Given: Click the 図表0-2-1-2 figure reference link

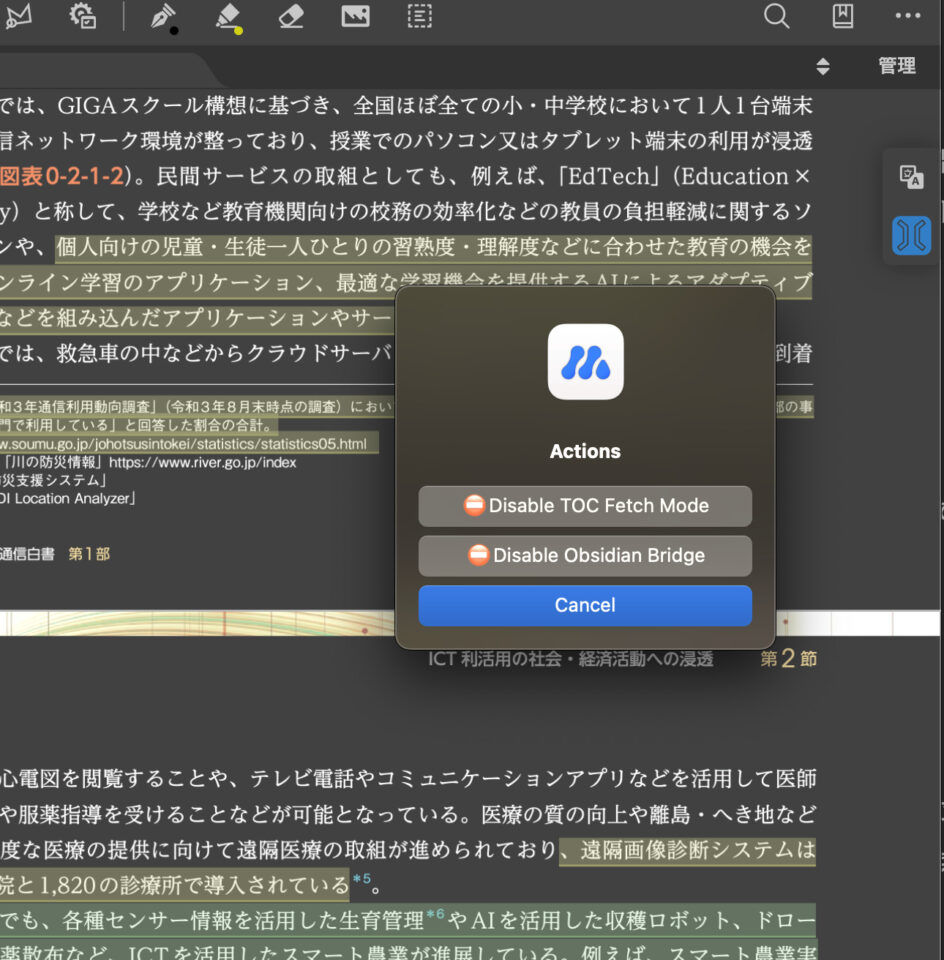Looking at the screenshot, I should point(62,177).
